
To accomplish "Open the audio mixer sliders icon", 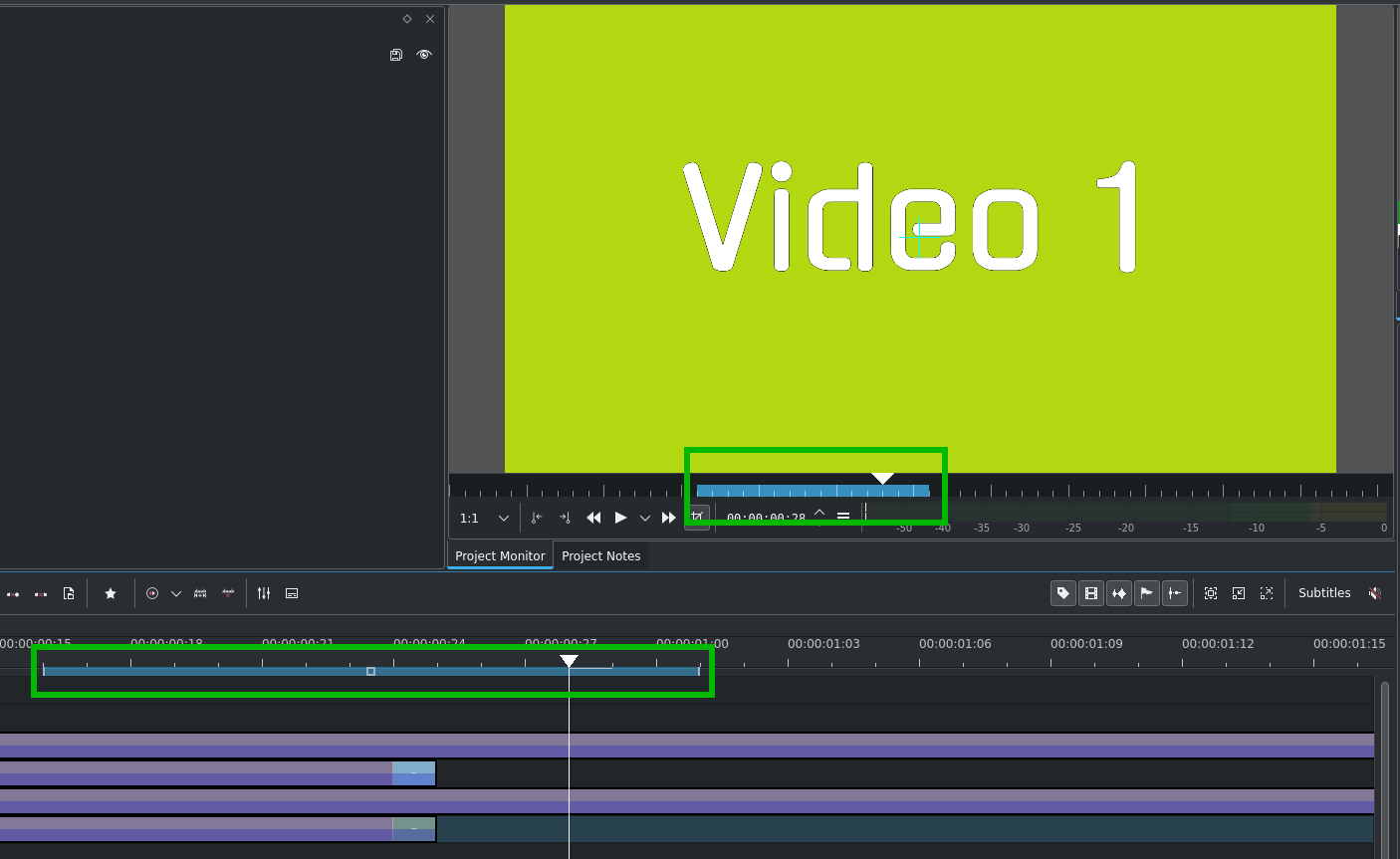I will (264, 593).
